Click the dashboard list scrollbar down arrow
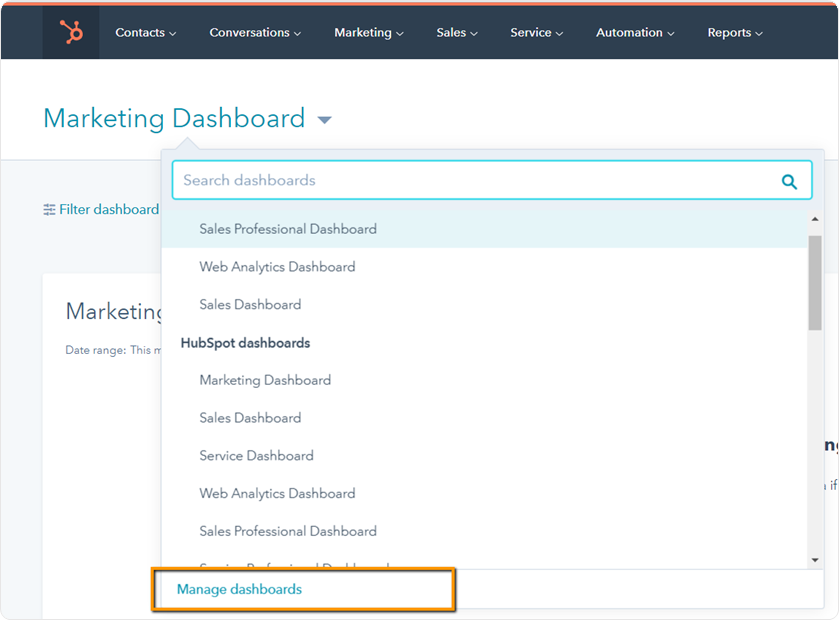Image resolution: width=839 pixels, height=620 pixels. click(815, 560)
